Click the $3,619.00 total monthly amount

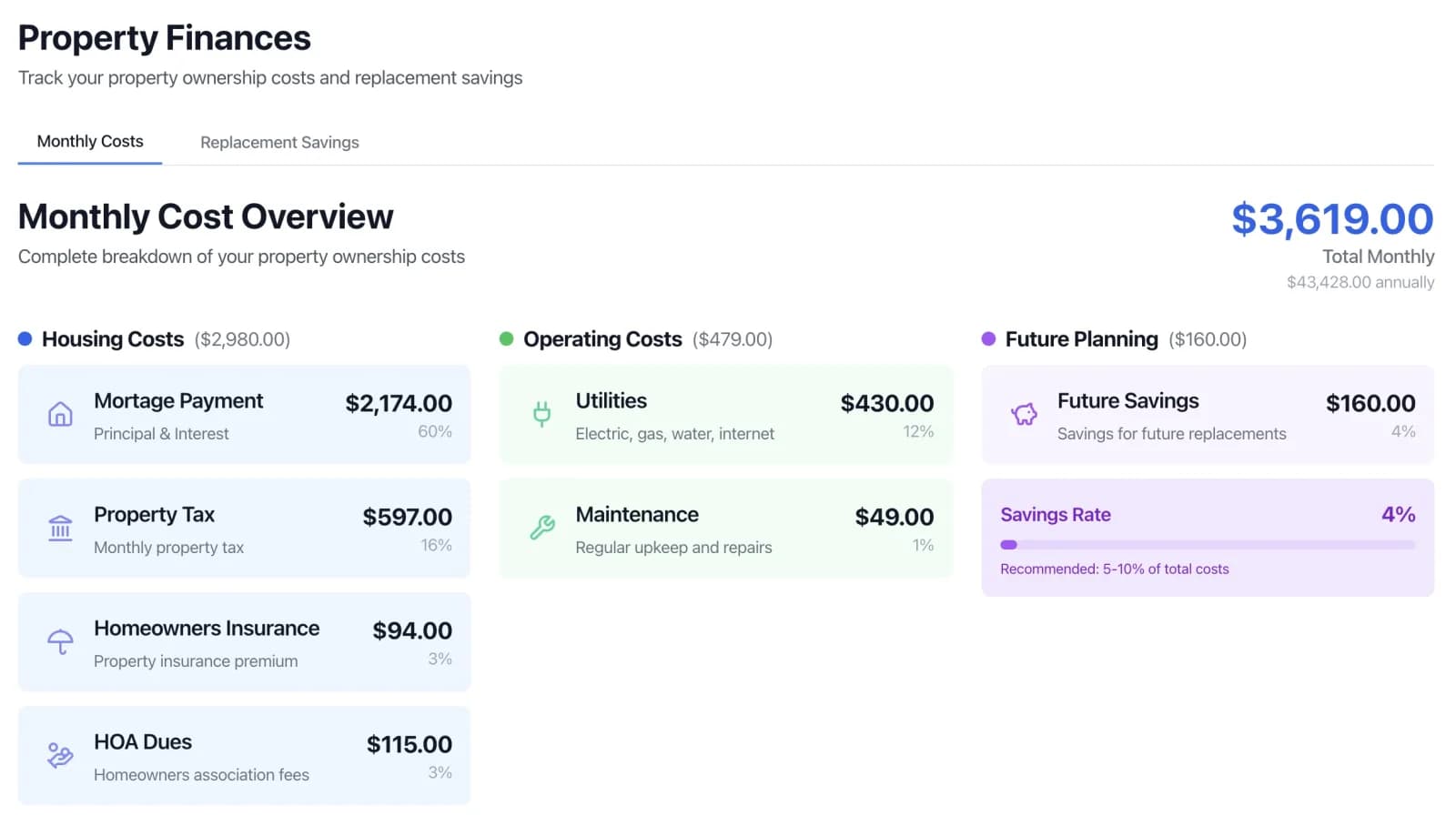point(1332,219)
